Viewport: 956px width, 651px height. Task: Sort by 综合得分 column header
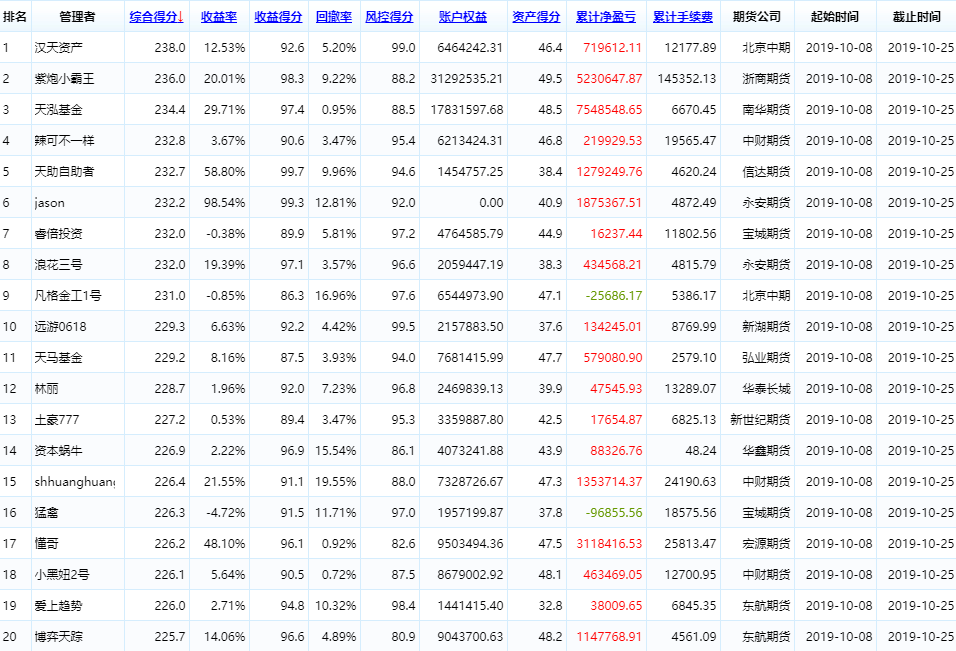[x=157, y=17]
